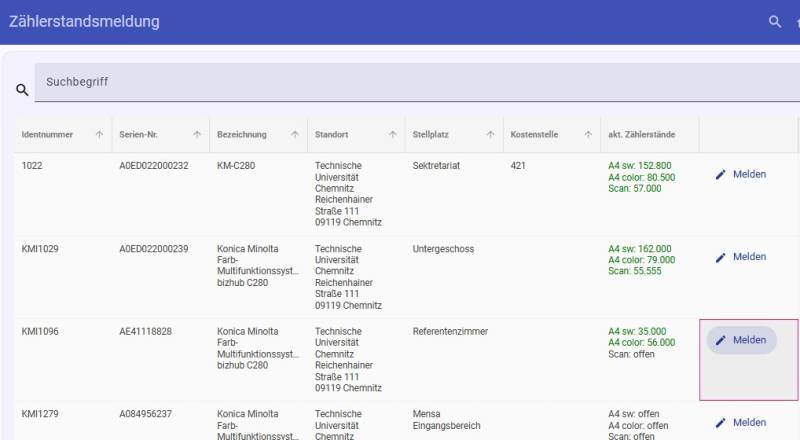Click the Untergeschoss Stellplatz cell
The width and height of the screenshot is (800, 440).
click(x=443, y=249)
